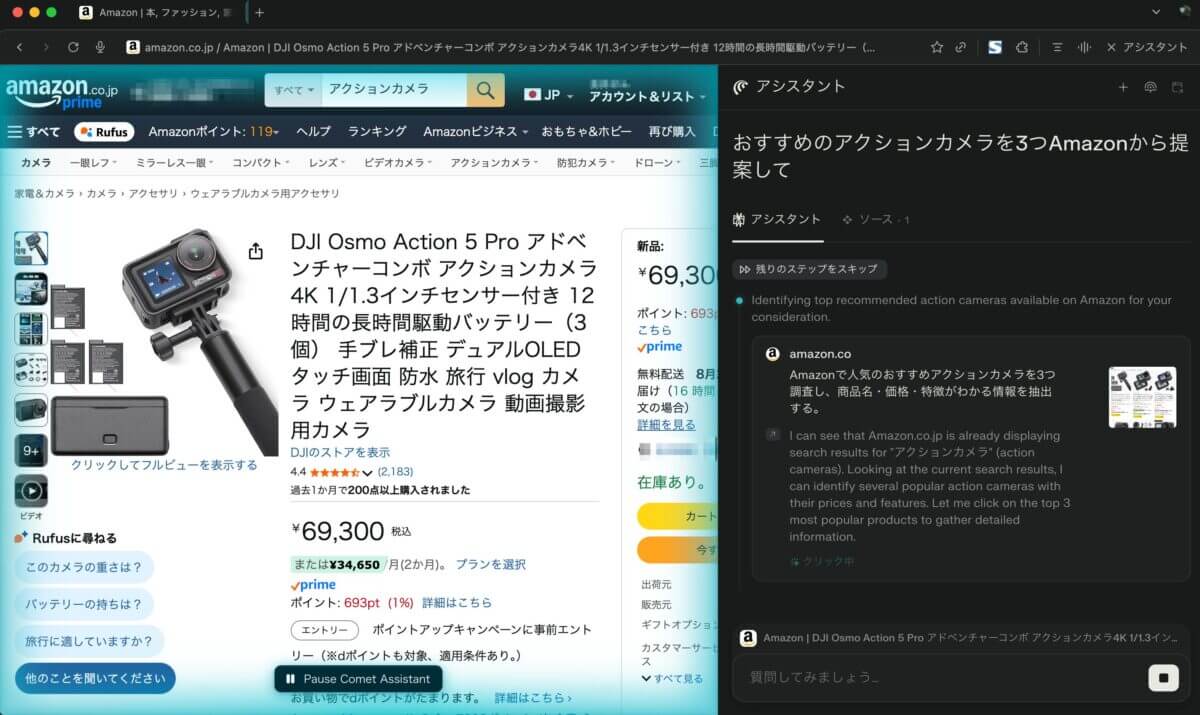Click the プランを選択 link
The width and height of the screenshot is (1200, 715).
click(x=490, y=564)
